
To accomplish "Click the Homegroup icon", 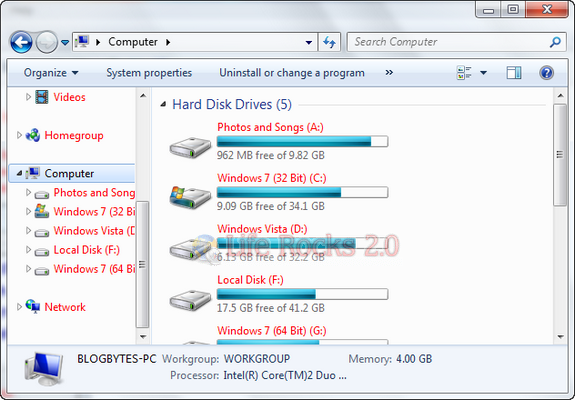I will (33, 135).
